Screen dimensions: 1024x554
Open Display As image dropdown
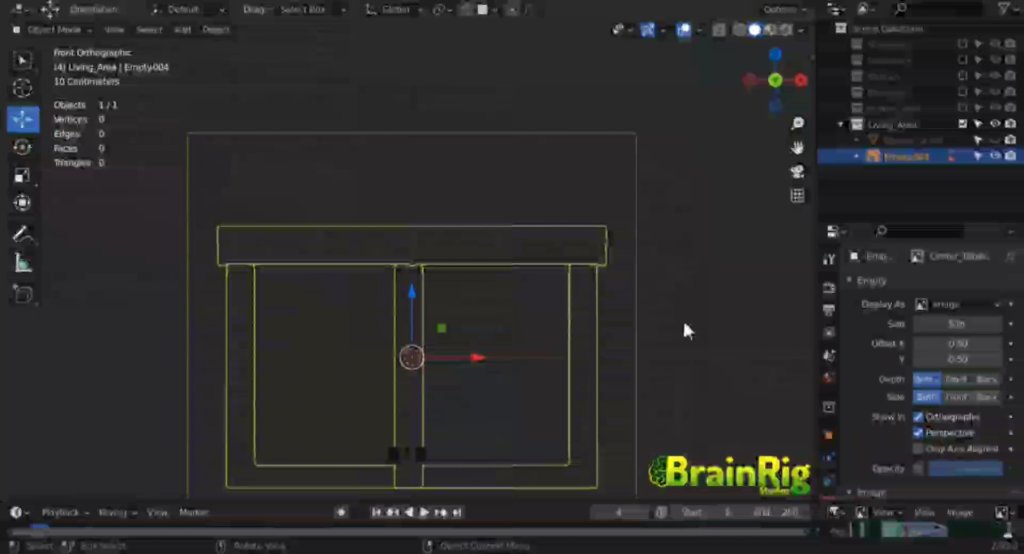tap(958, 304)
